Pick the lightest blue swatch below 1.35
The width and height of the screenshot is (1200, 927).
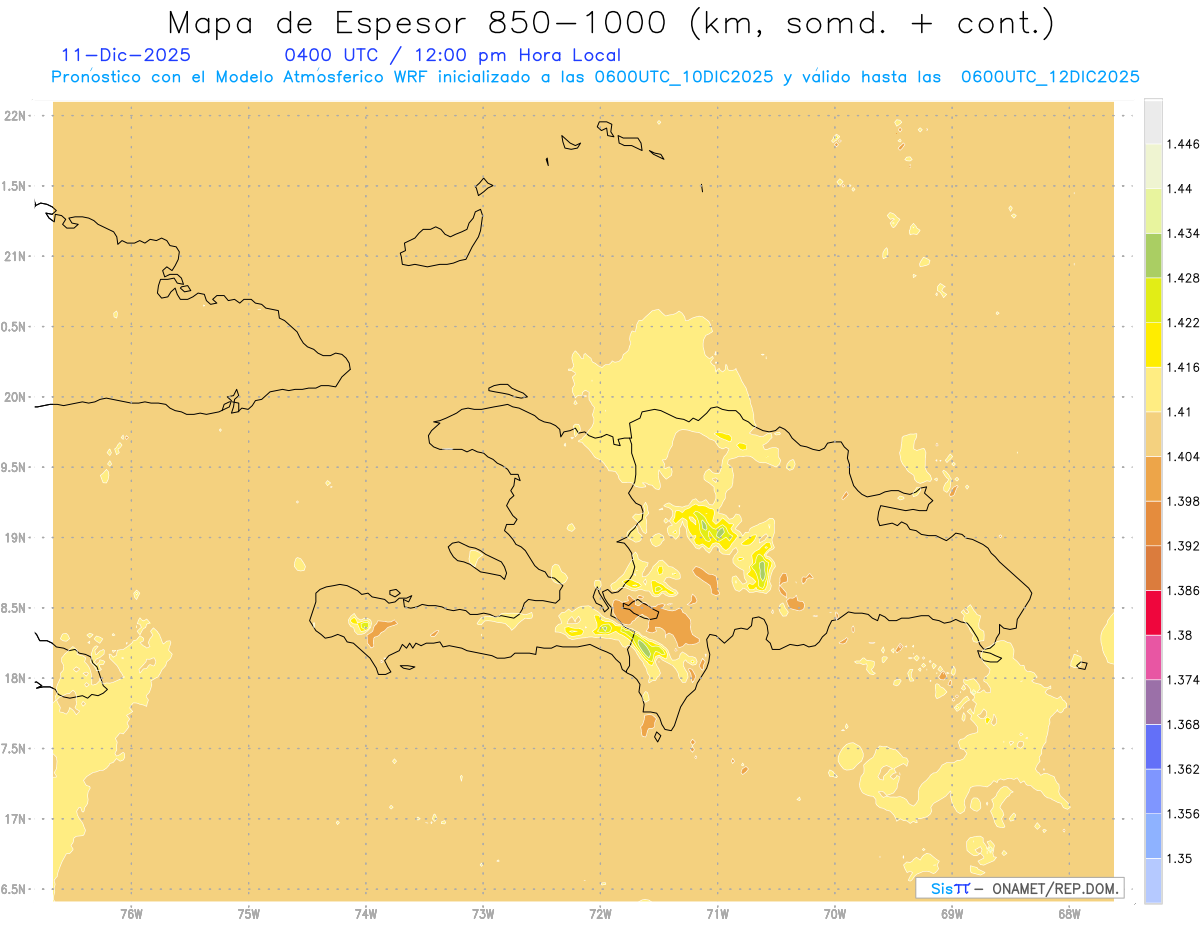coord(1153,880)
